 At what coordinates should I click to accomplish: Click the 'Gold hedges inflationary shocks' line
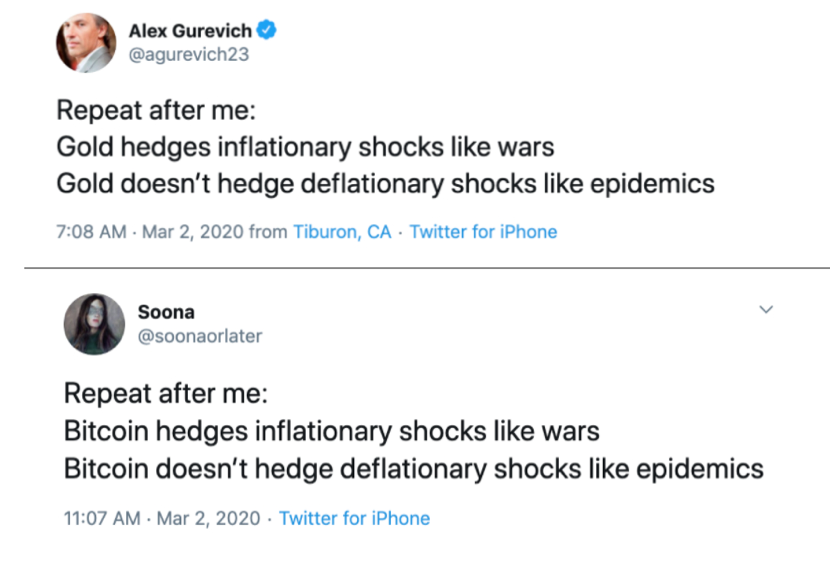[x=305, y=147]
